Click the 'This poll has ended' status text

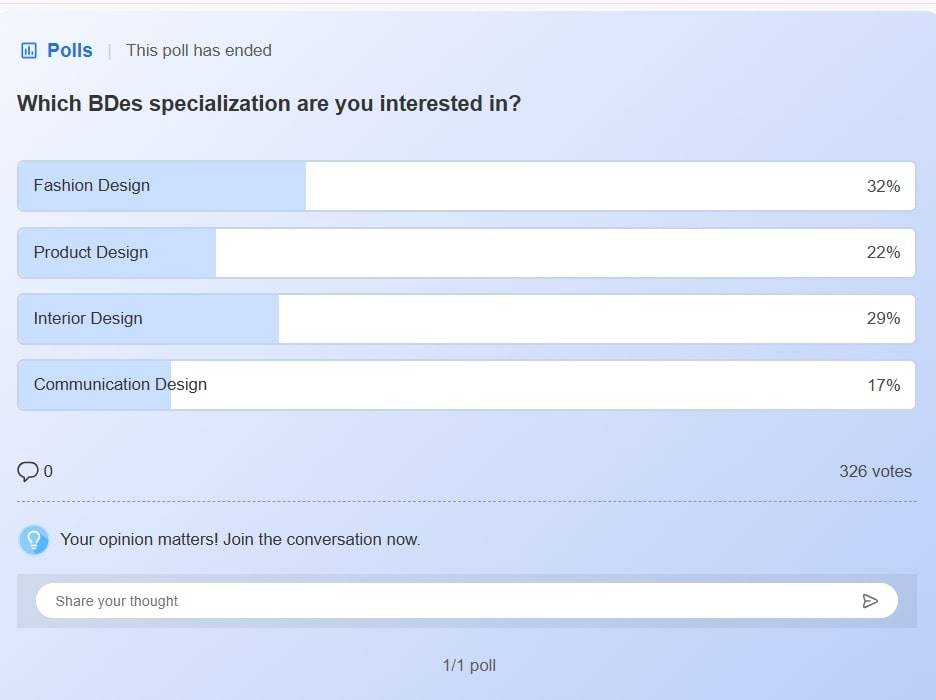tap(199, 51)
